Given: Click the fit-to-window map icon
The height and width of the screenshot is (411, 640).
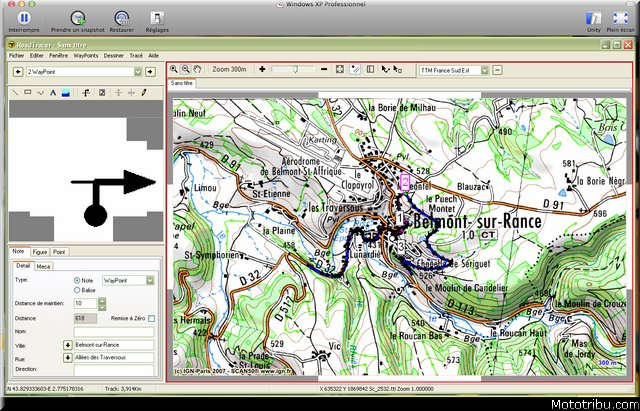Looking at the screenshot, I should coord(340,69).
